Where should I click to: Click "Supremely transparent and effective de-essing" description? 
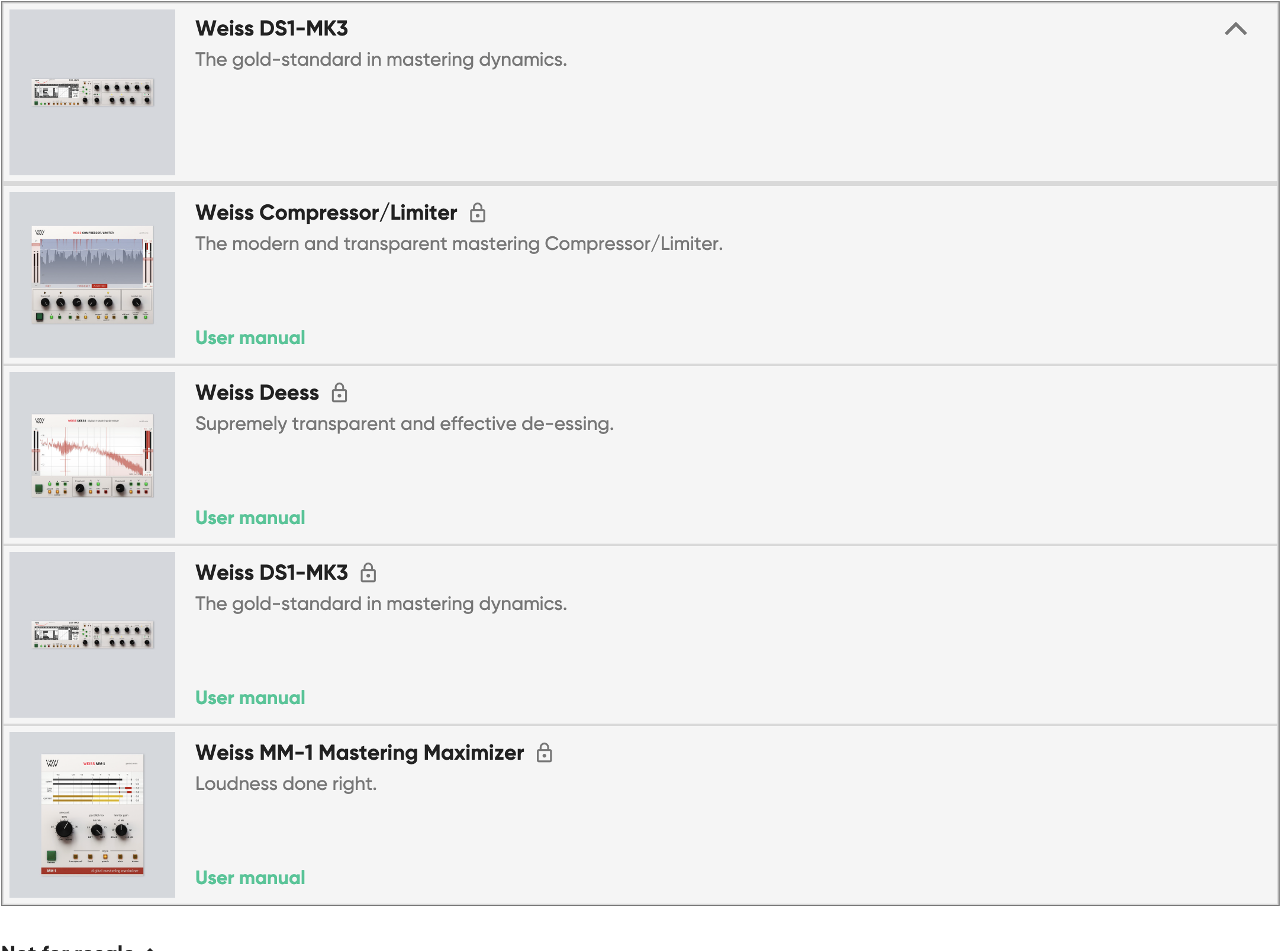[404, 423]
